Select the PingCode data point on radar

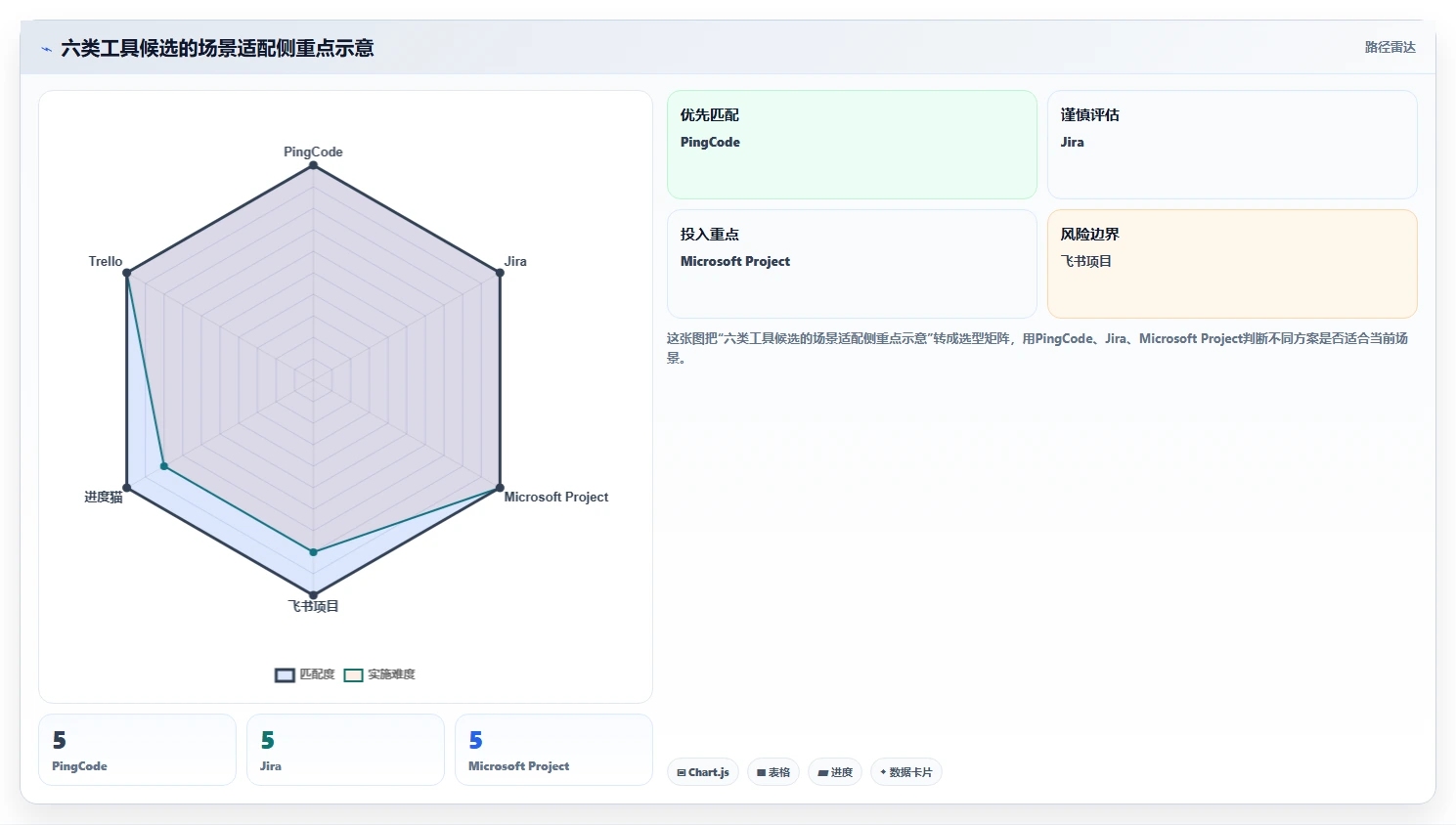313,165
